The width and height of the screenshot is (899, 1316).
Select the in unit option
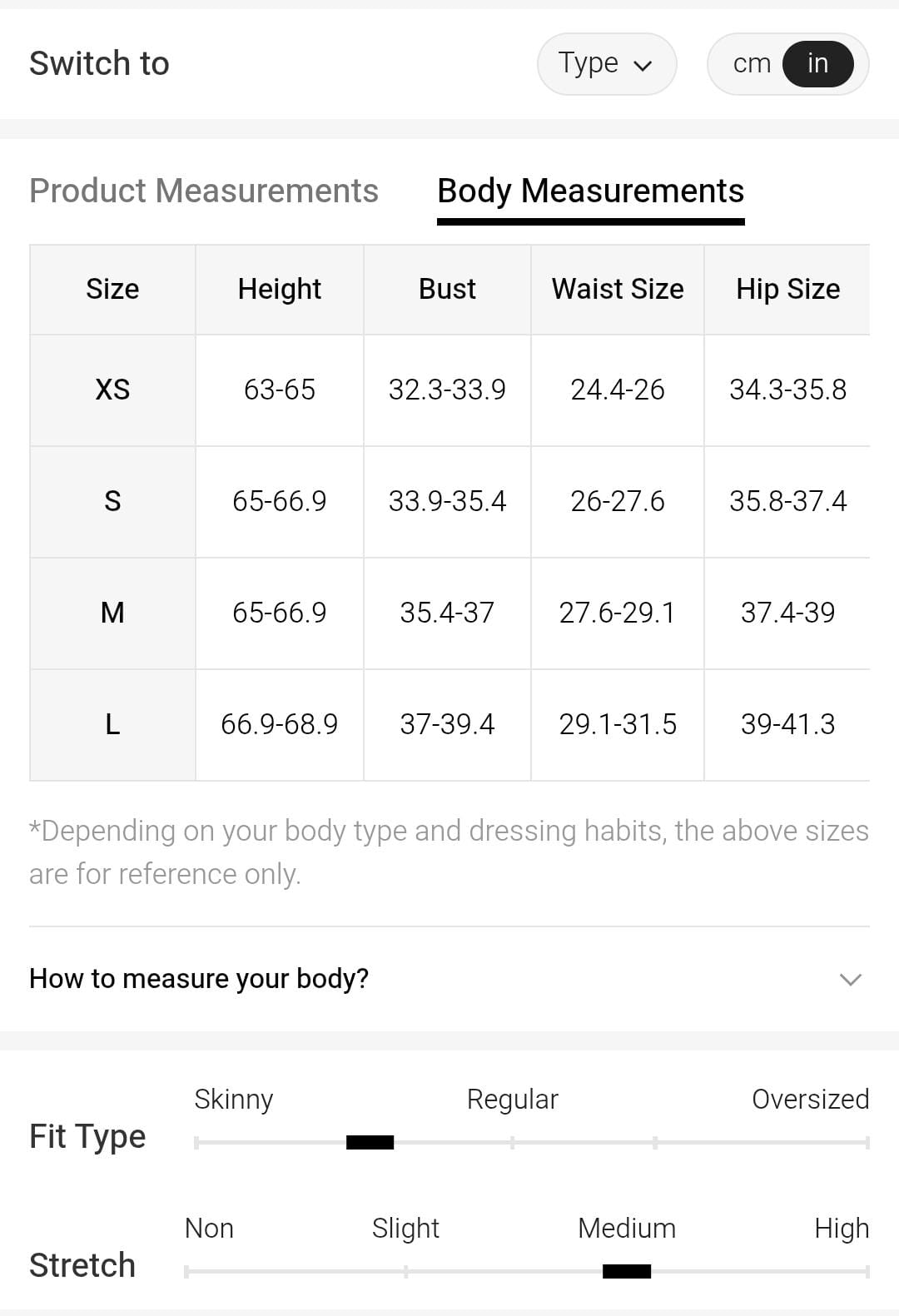pos(817,64)
